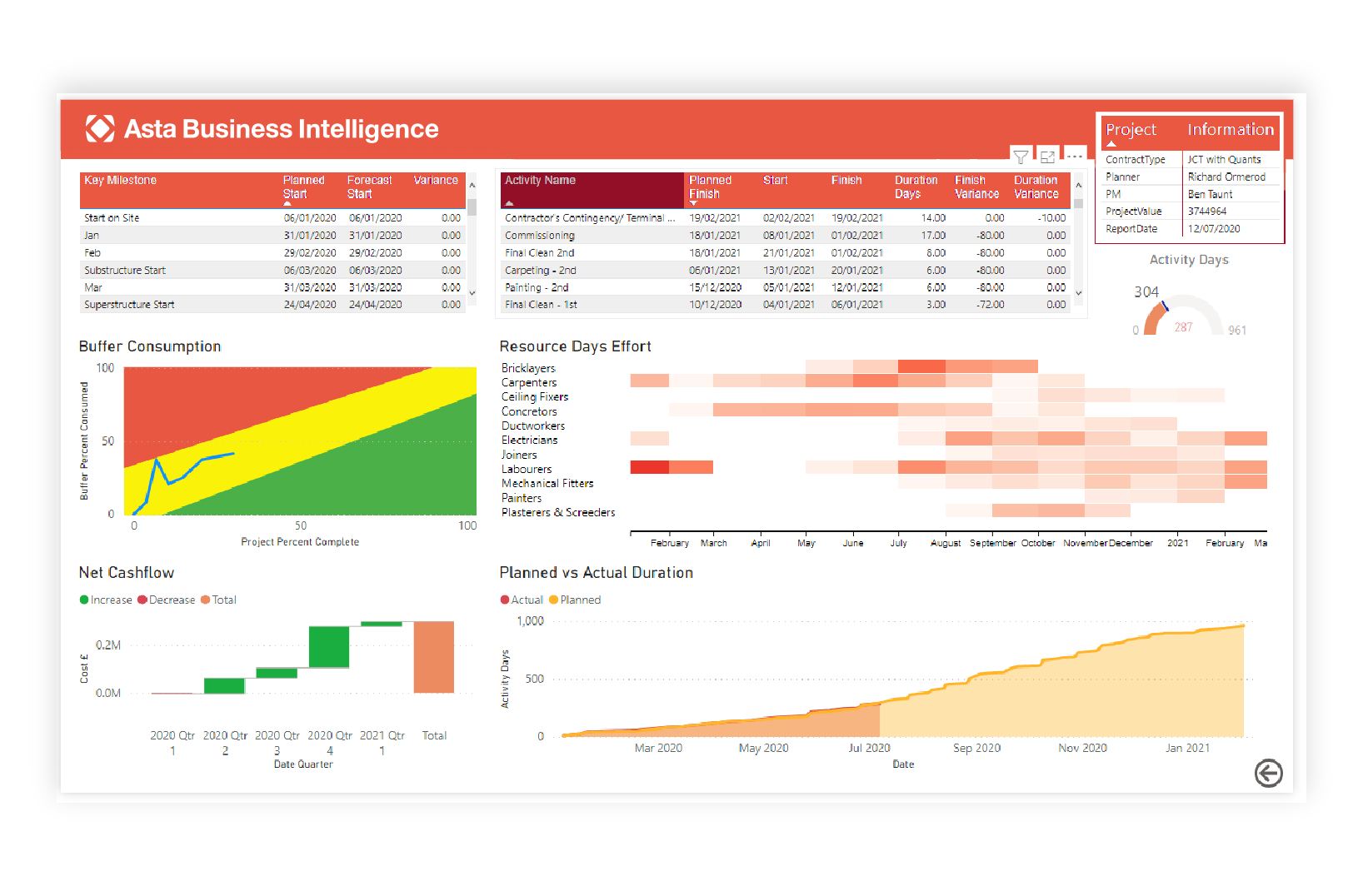Click the 'Ben Taunt' PM value

click(x=1210, y=195)
